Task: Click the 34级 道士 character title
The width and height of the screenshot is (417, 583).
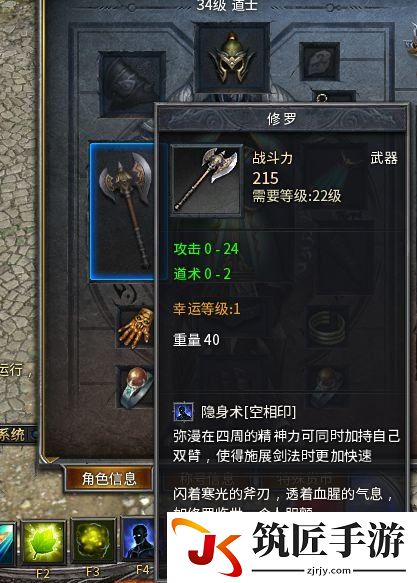Action: point(227,5)
